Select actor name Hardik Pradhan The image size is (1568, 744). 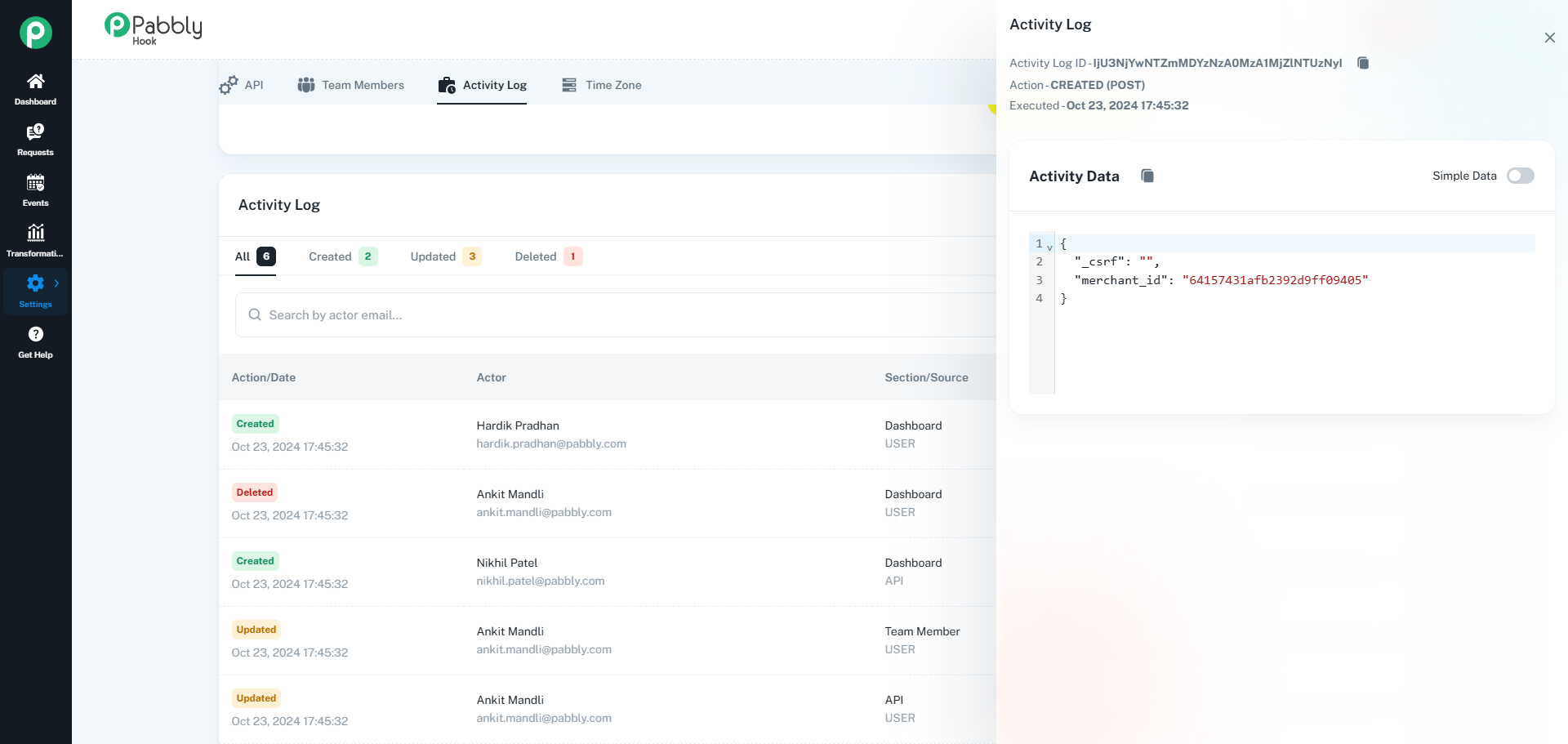click(x=518, y=425)
